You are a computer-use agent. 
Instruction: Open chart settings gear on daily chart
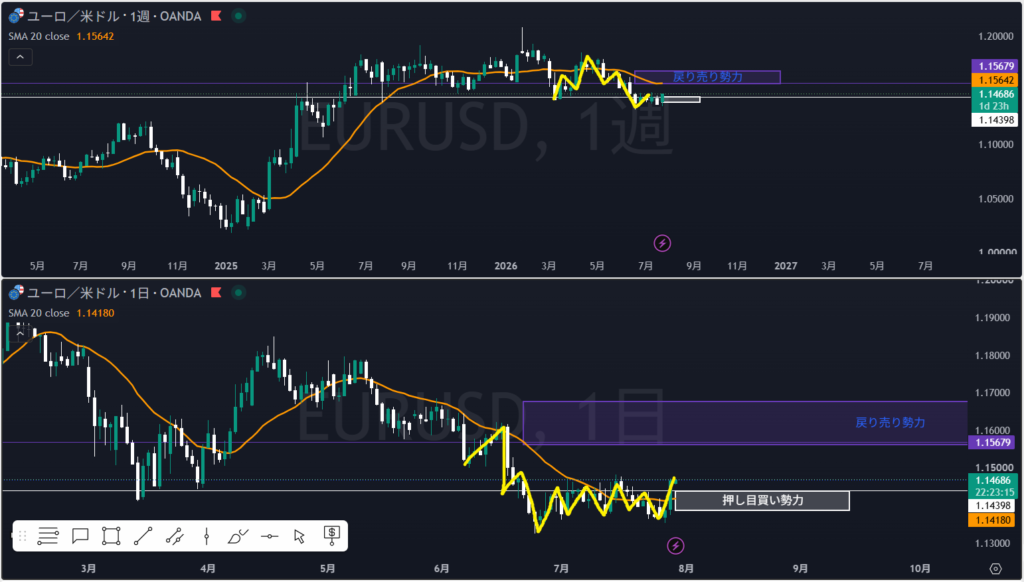tap(995, 569)
